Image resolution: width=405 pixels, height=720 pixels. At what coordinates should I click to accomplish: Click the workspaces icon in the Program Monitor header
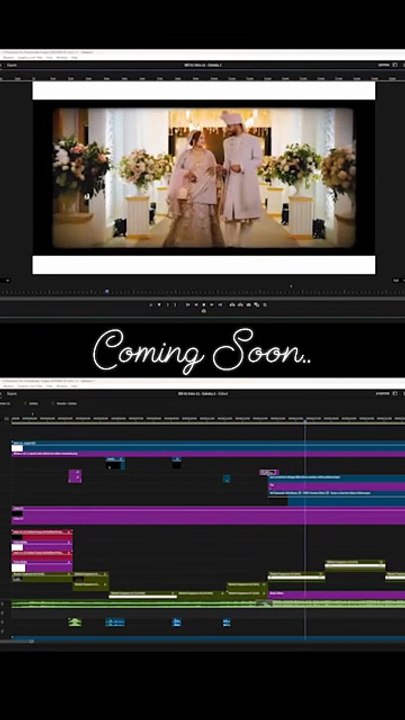point(394,65)
